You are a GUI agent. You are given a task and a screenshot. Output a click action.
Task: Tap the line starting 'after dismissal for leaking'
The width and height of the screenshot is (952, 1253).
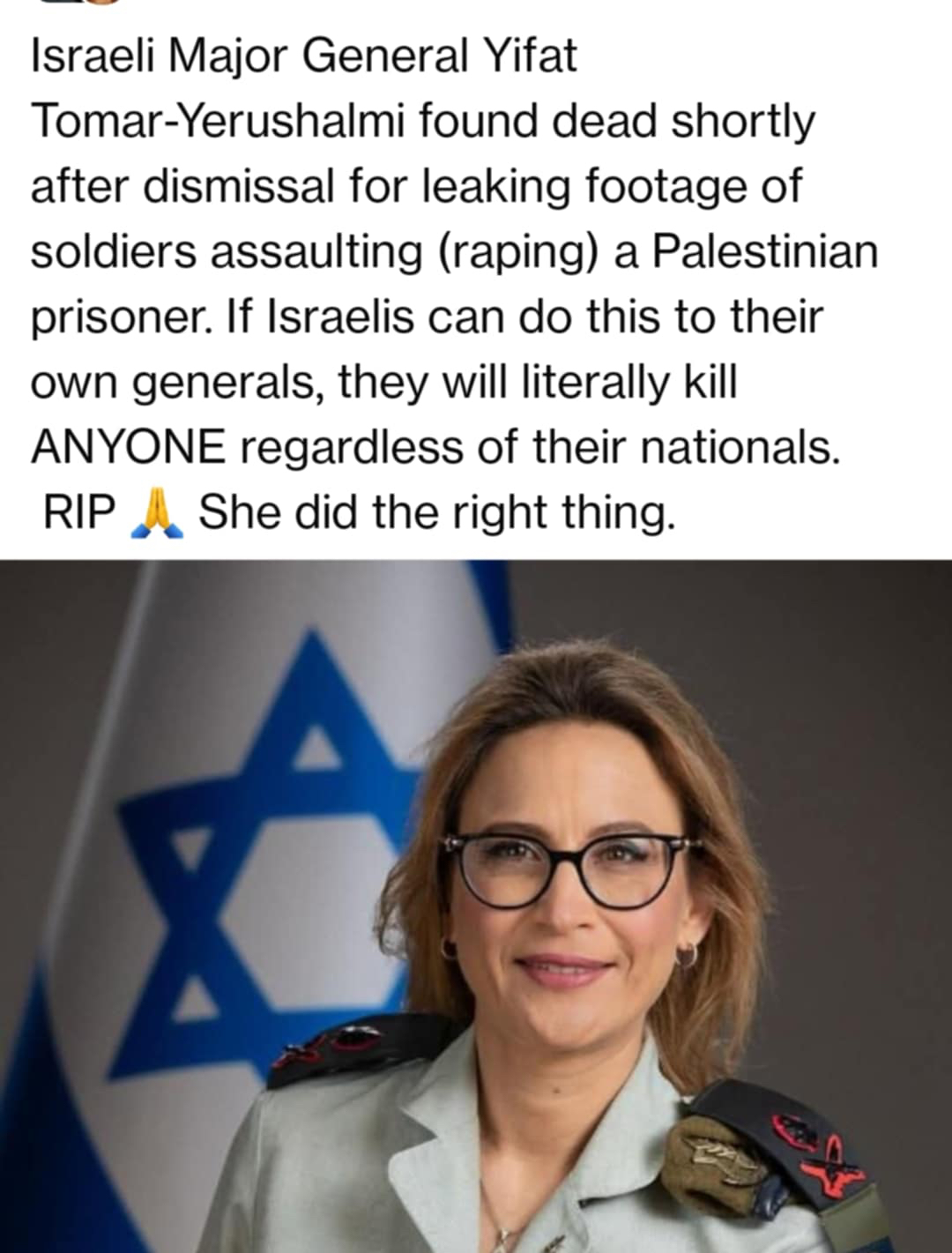tap(416, 187)
